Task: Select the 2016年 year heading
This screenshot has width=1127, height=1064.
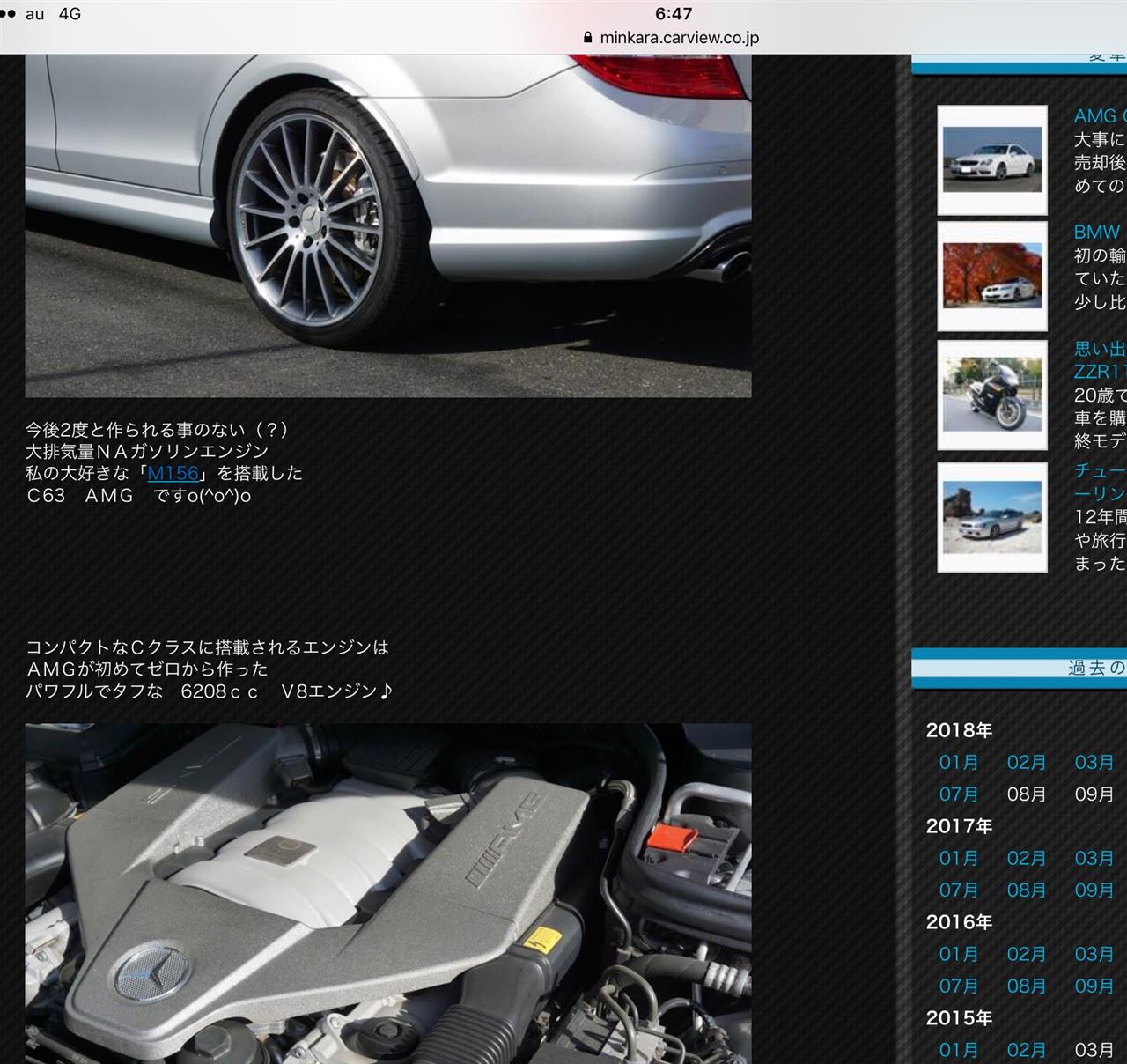Action: pyautogui.click(x=959, y=922)
